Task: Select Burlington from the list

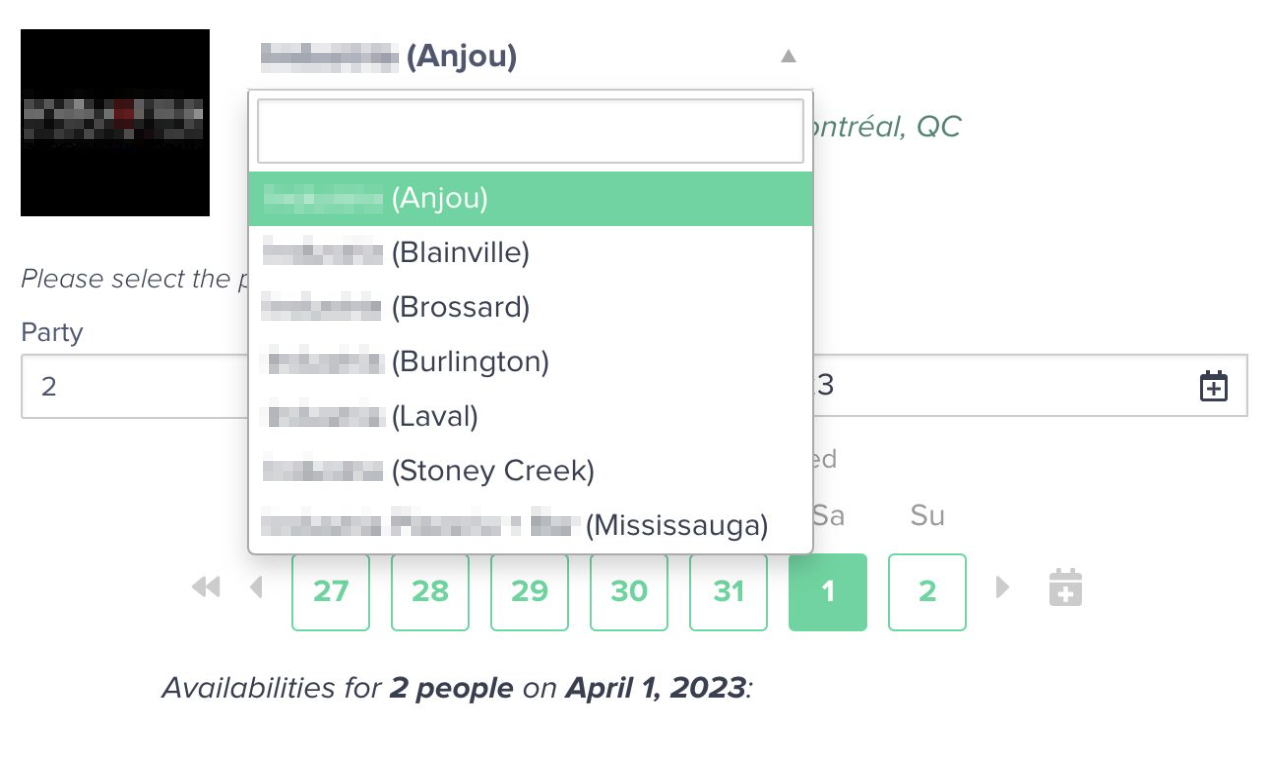Action: [x=530, y=361]
